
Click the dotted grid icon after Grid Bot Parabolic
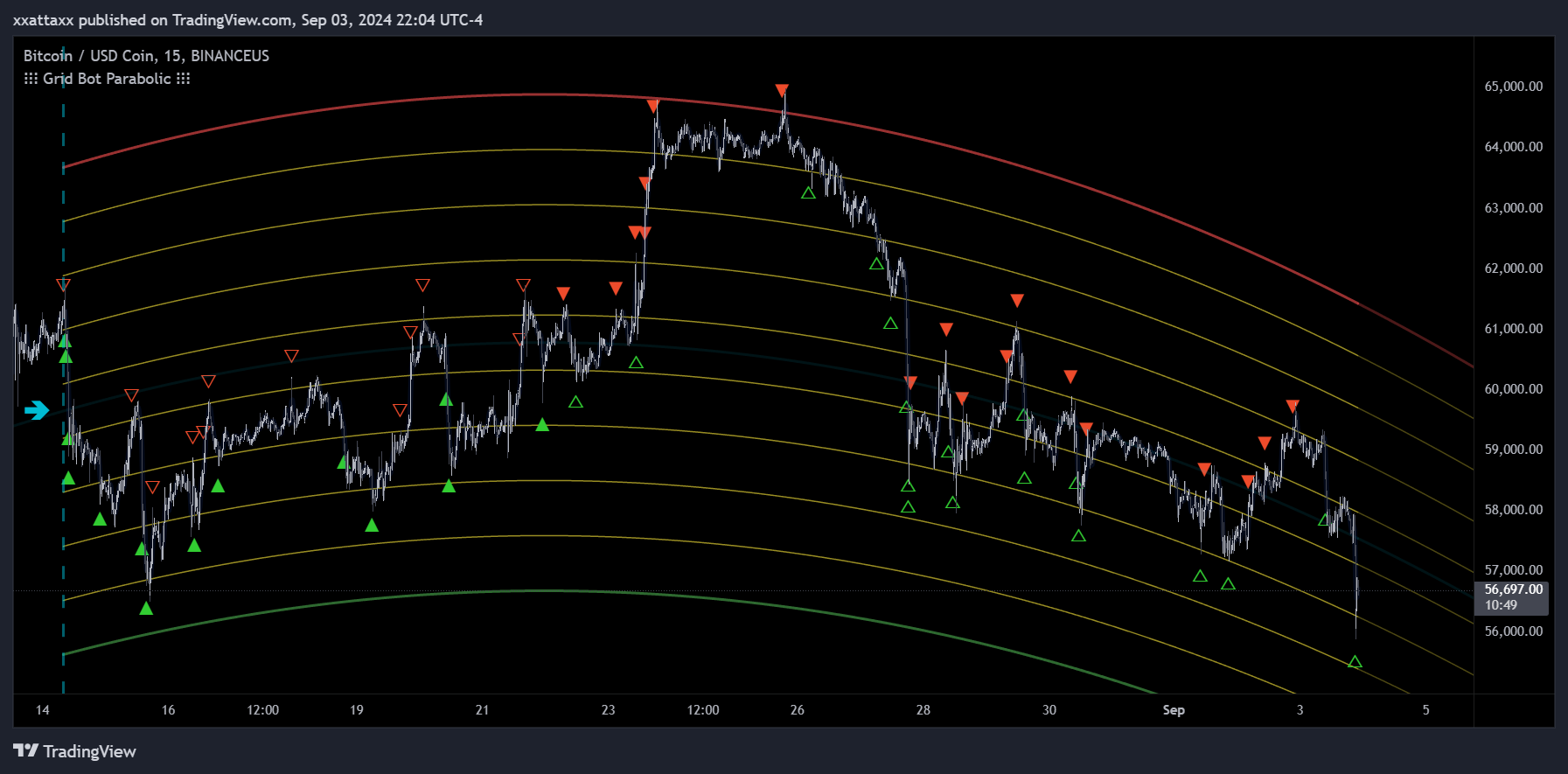(183, 79)
